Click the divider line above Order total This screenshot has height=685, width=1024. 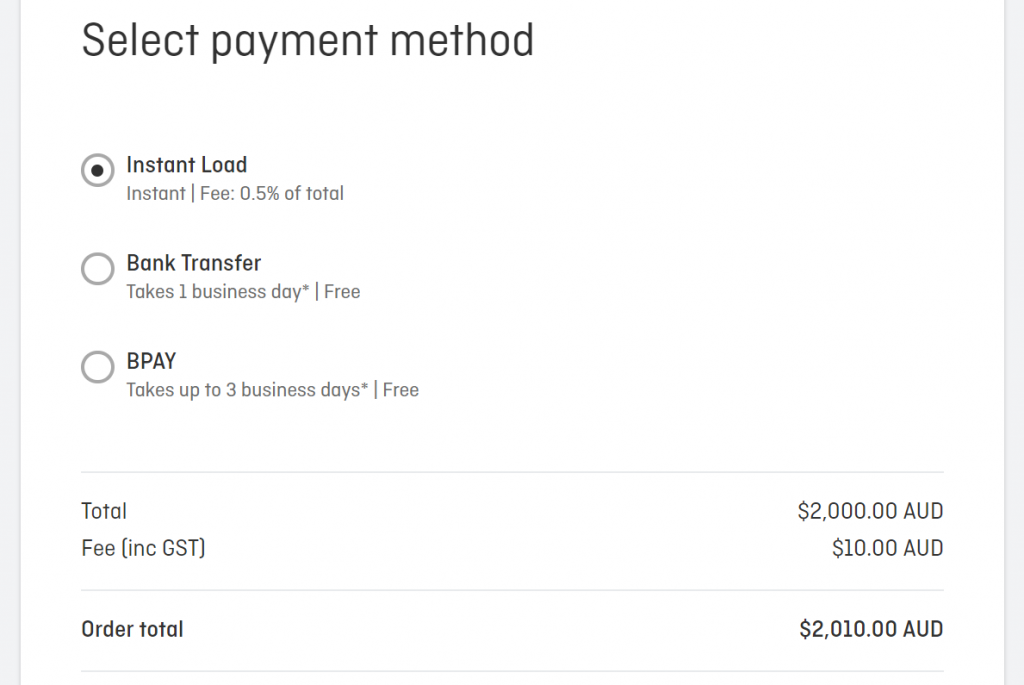pyautogui.click(x=512, y=590)
